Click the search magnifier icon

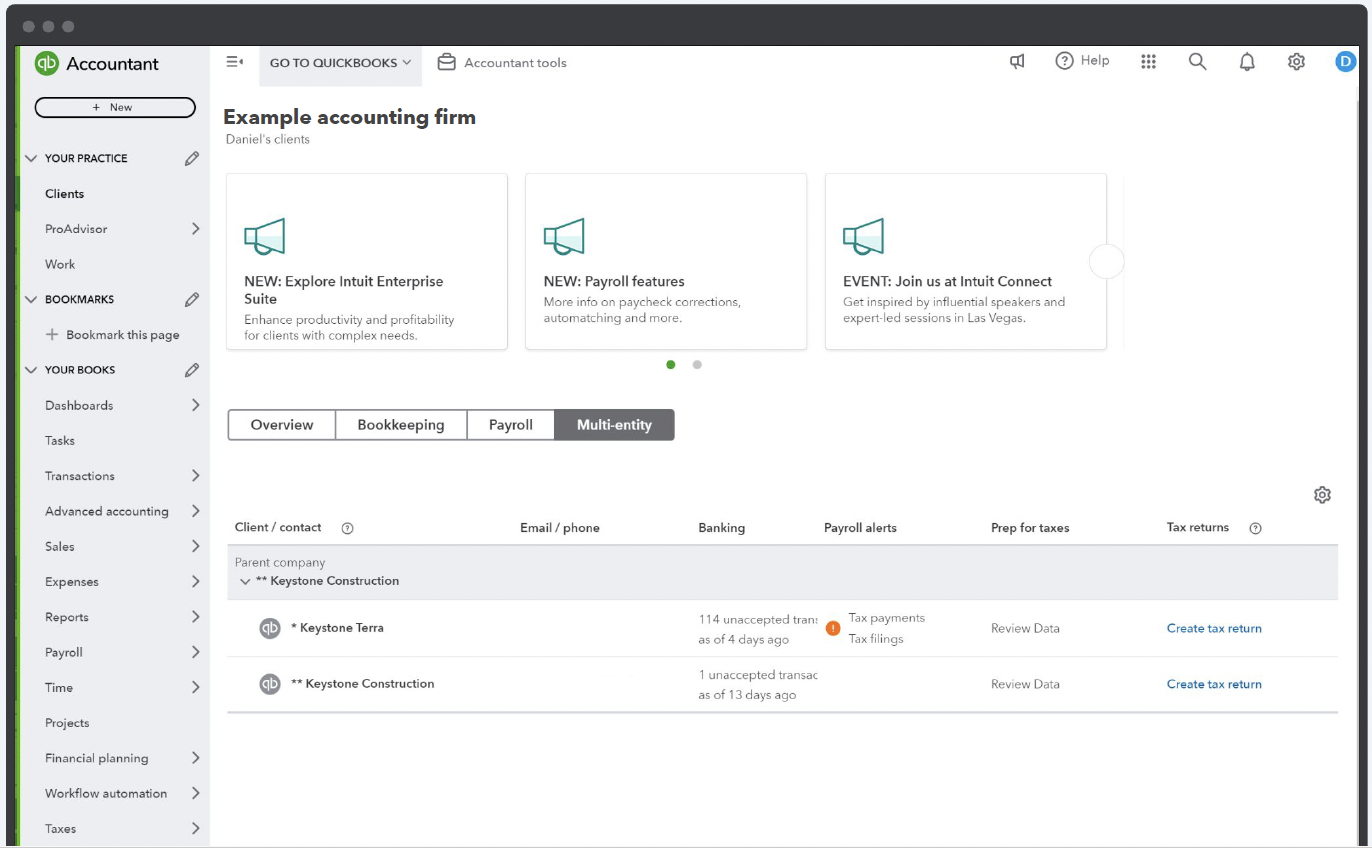(x=1197, y=62)
